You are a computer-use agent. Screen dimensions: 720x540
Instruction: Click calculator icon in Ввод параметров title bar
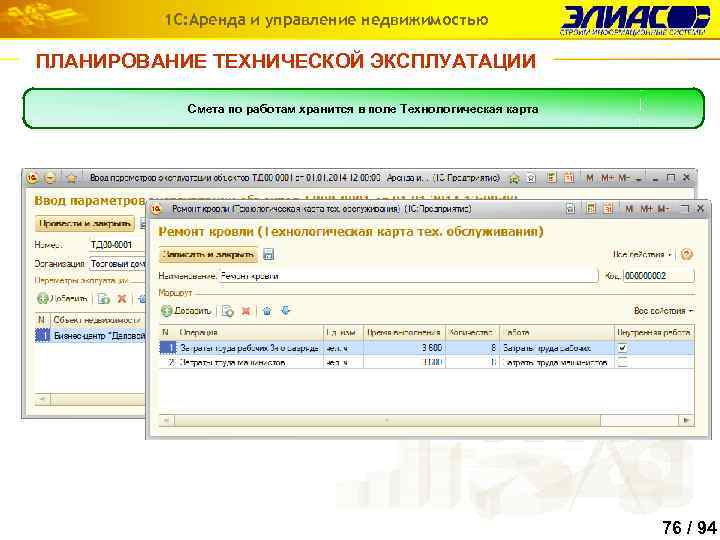552,177
